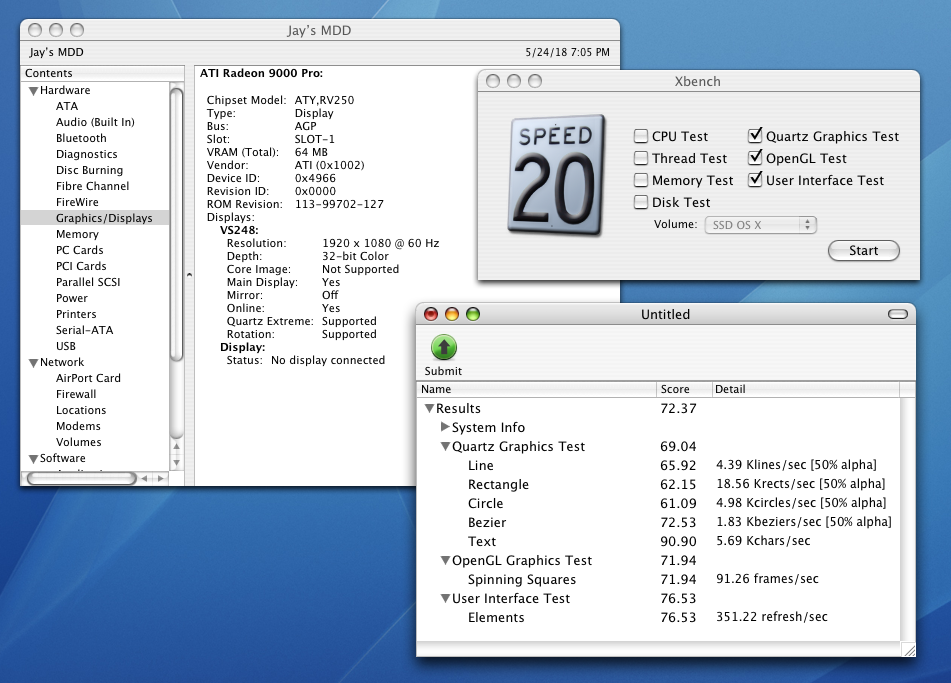This screenshot has width=951, height=683.
Task: Select Memory in the Contents list
Action: coord(77,234)
